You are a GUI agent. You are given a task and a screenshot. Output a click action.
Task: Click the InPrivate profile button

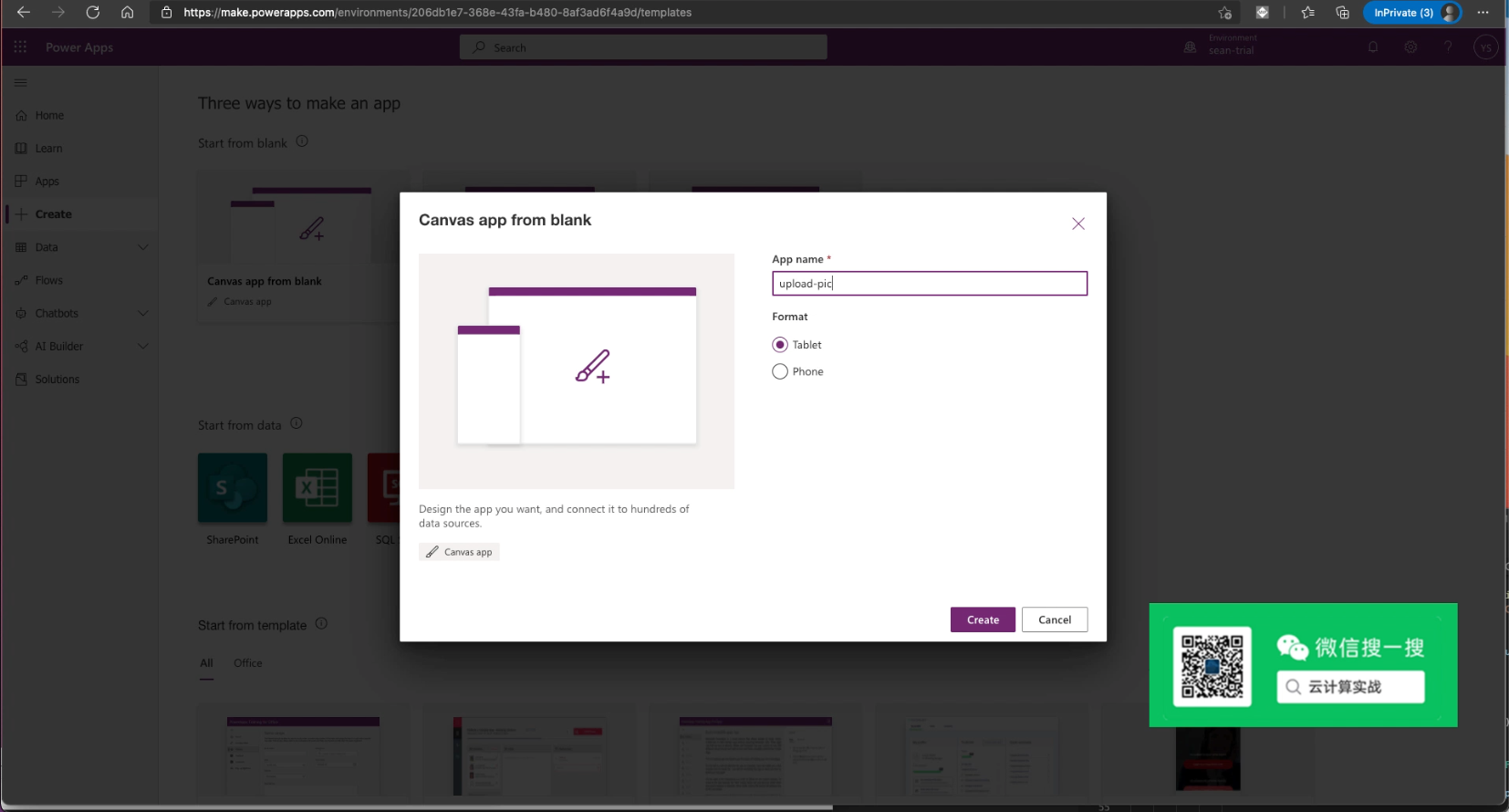point(1412,13)
